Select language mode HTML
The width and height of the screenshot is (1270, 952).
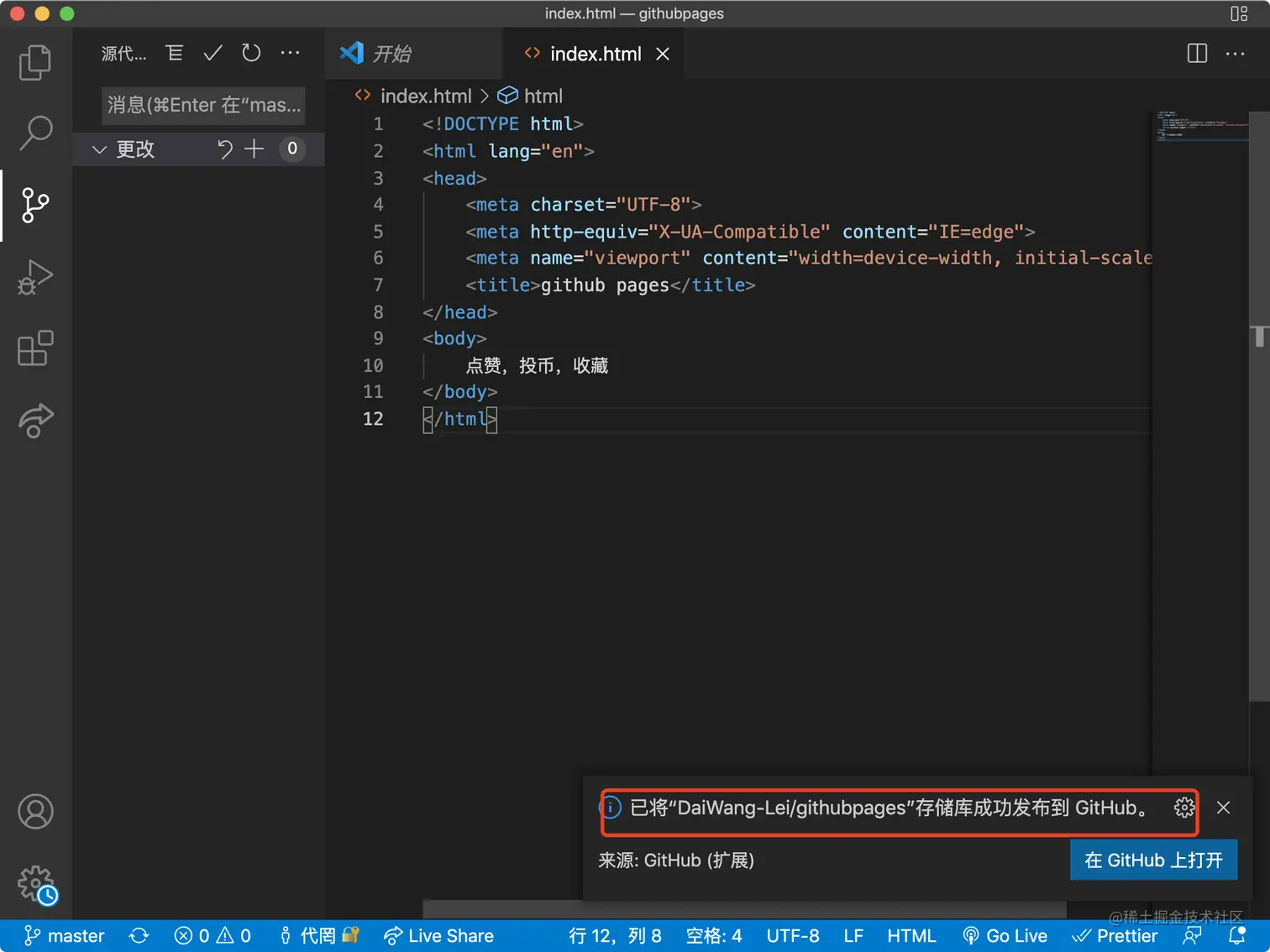pos(911,936)
